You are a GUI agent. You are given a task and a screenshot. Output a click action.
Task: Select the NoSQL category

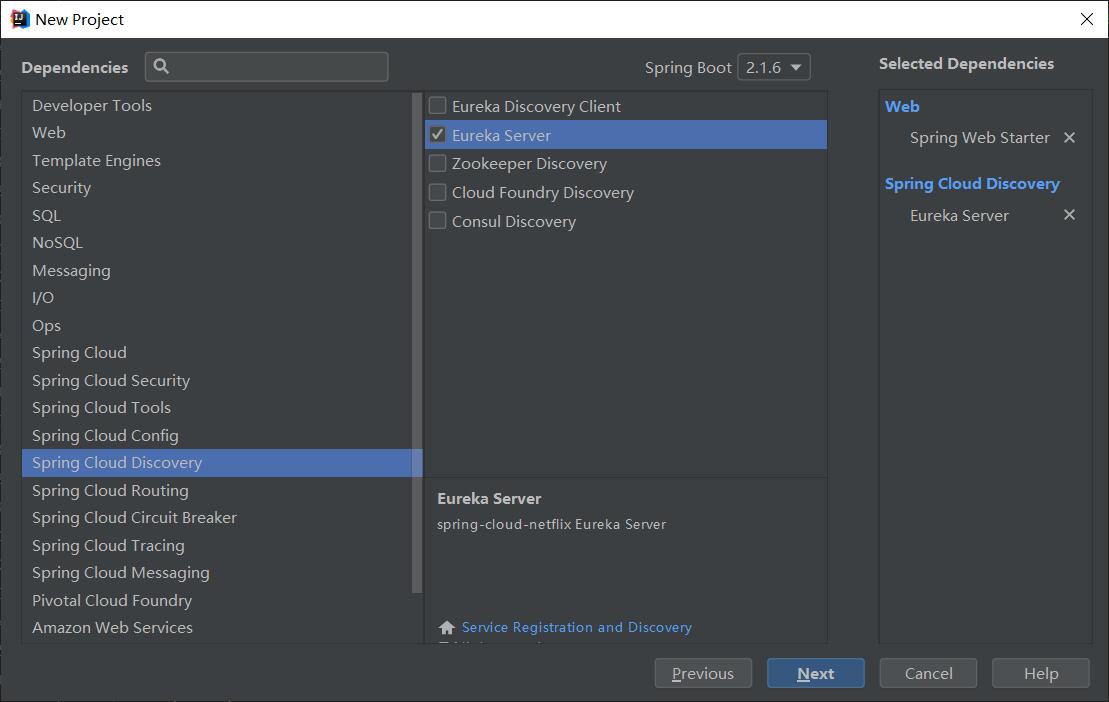[216, 242]
